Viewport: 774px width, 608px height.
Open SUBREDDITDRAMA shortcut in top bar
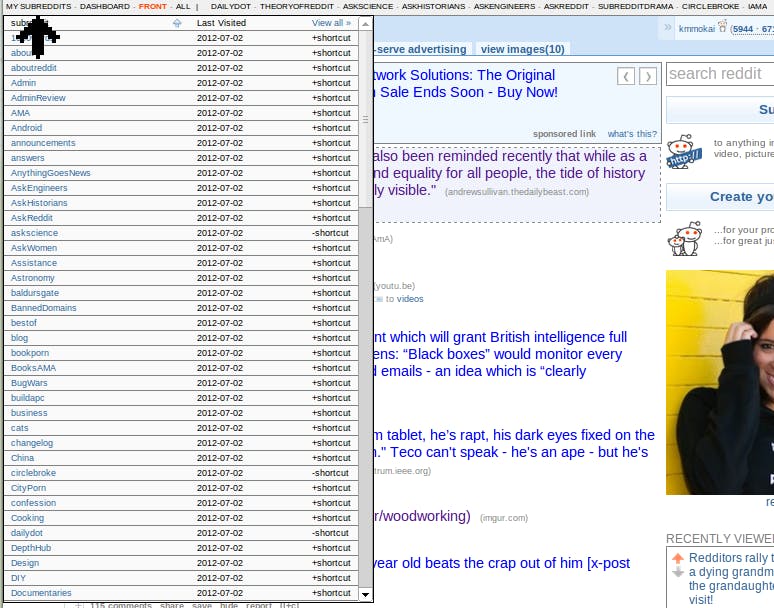(x=635, y=6)
